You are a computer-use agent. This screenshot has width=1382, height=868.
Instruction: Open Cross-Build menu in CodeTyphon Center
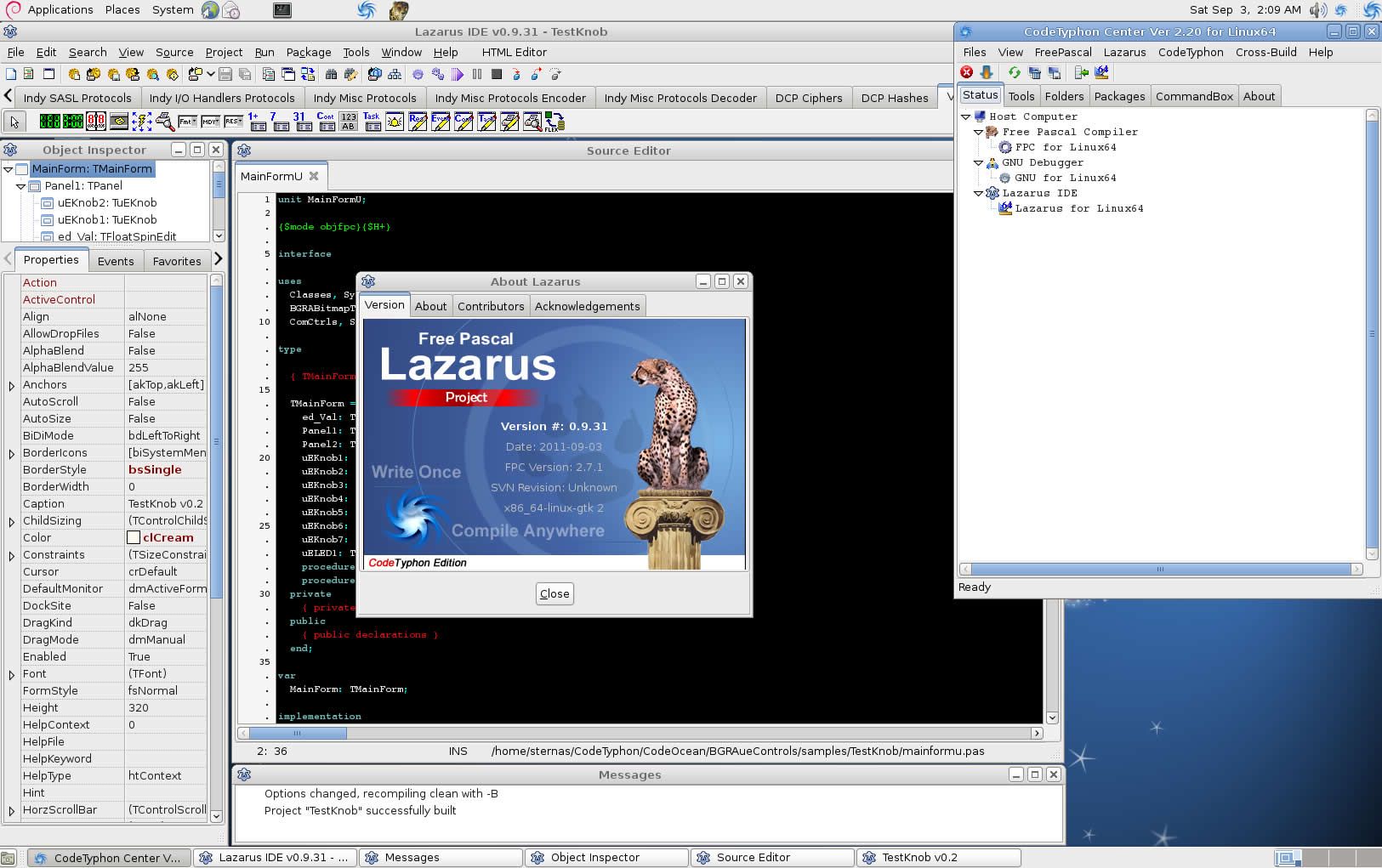tap(1265, 52)
